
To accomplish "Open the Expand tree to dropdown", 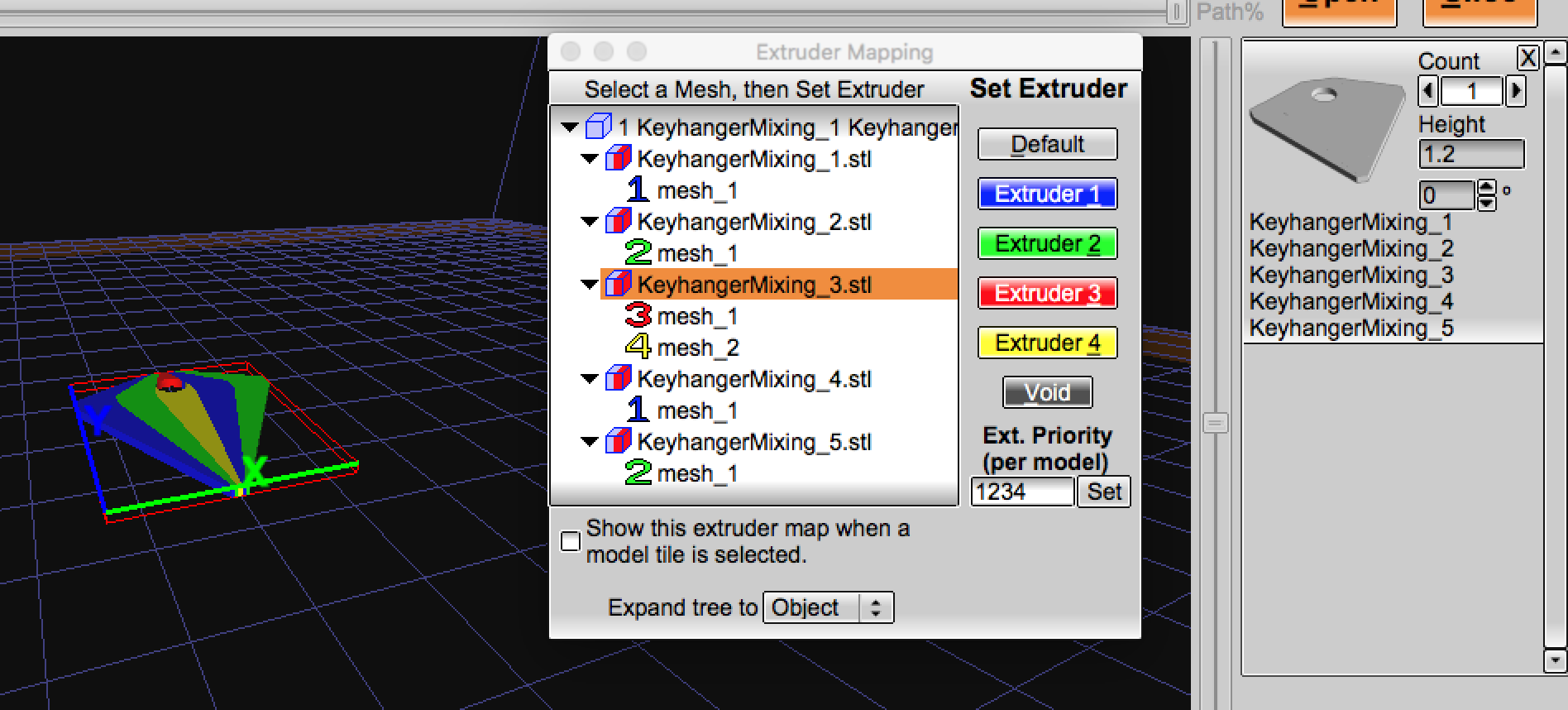I will tap(828, 607).
